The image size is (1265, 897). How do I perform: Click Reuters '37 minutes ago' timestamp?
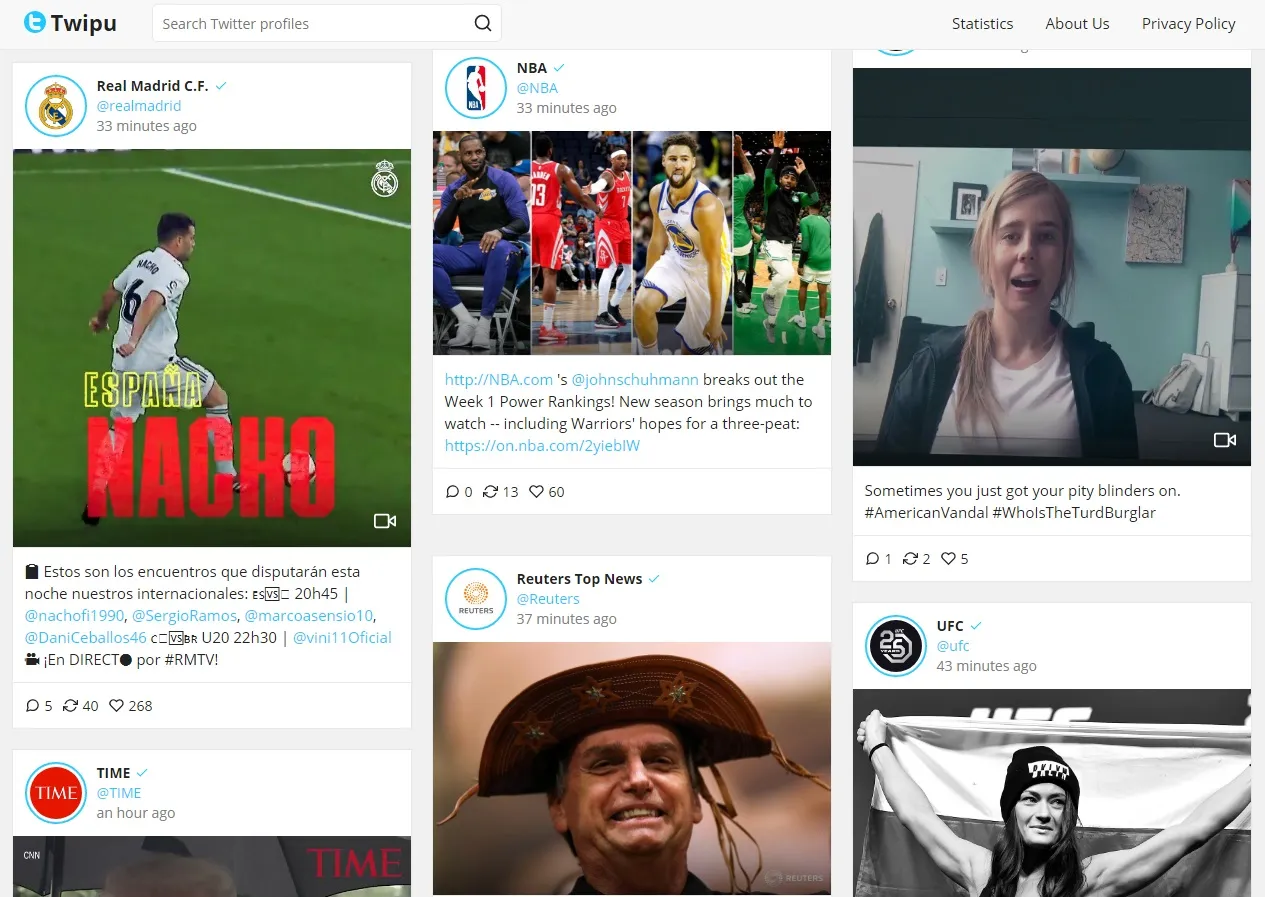(567, 619)
